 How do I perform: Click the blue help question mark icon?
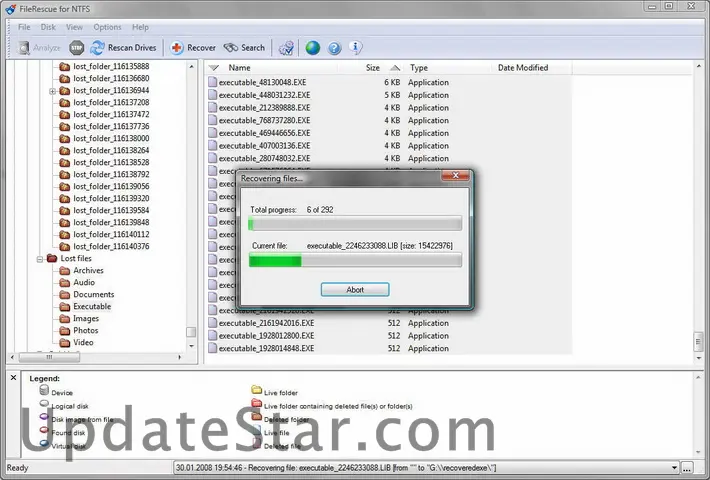[334, 48]
